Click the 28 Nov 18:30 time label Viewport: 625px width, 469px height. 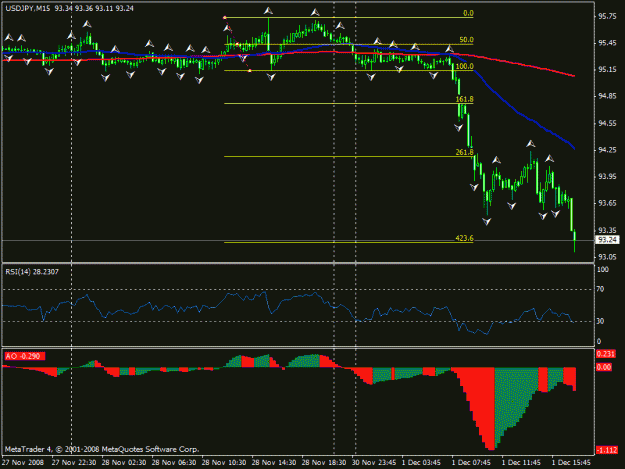coord(324,462)
